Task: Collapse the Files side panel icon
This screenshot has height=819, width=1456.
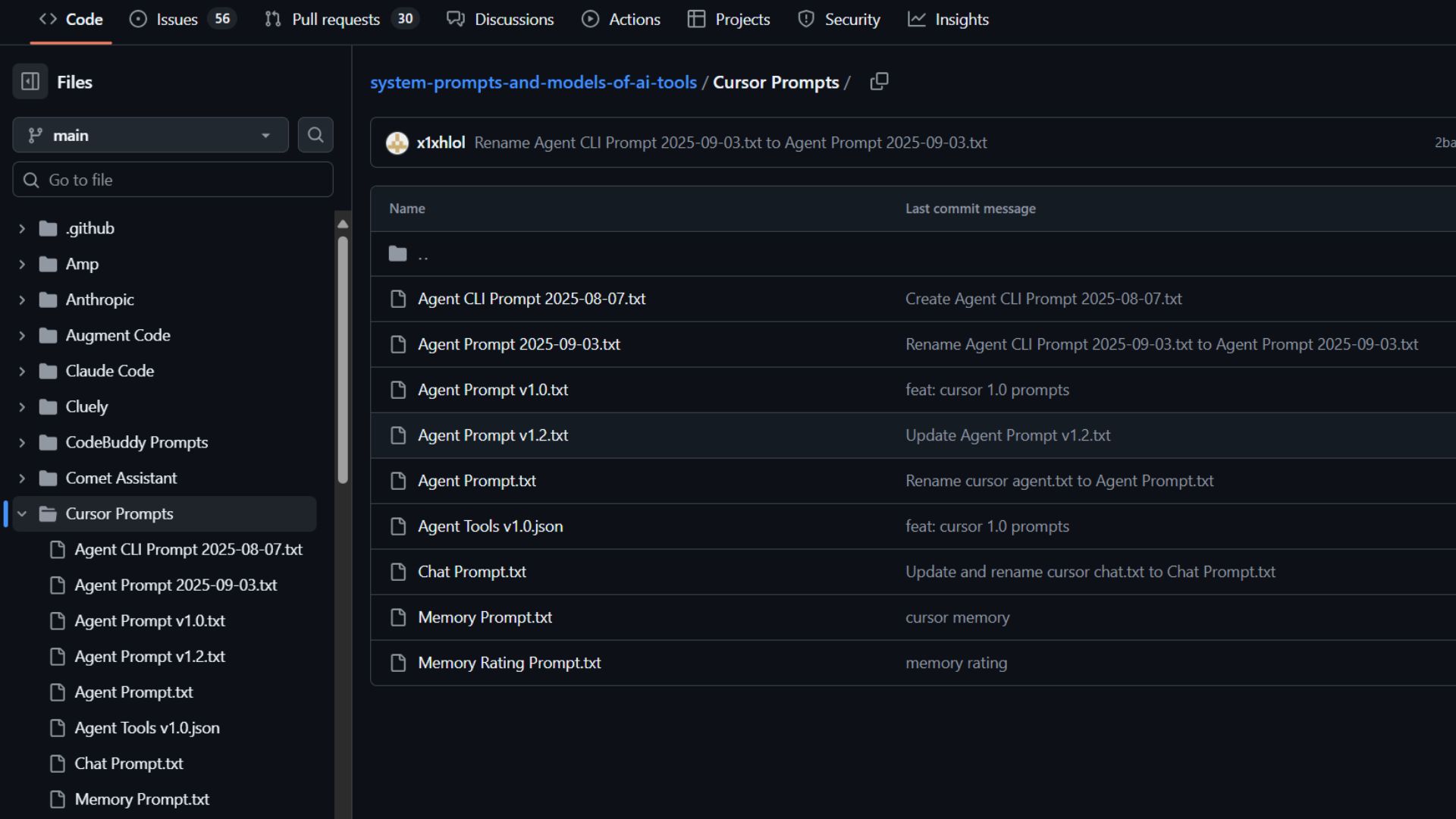Action: [30, 82]
